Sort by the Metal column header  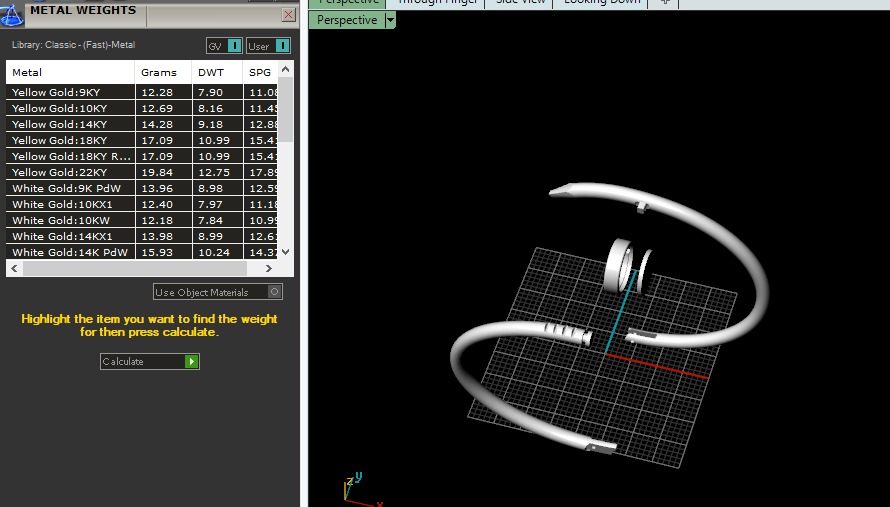[x=70, y=72]
